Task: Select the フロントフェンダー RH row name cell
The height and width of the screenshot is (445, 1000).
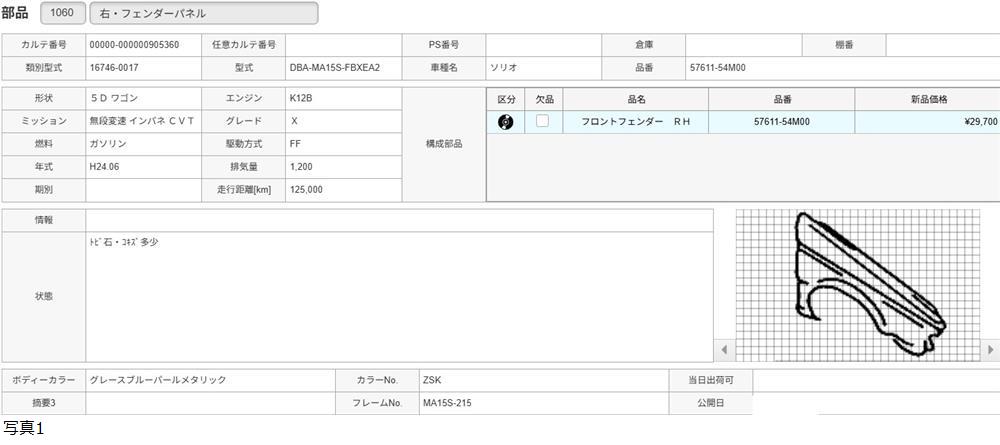Action: [636, 122]
